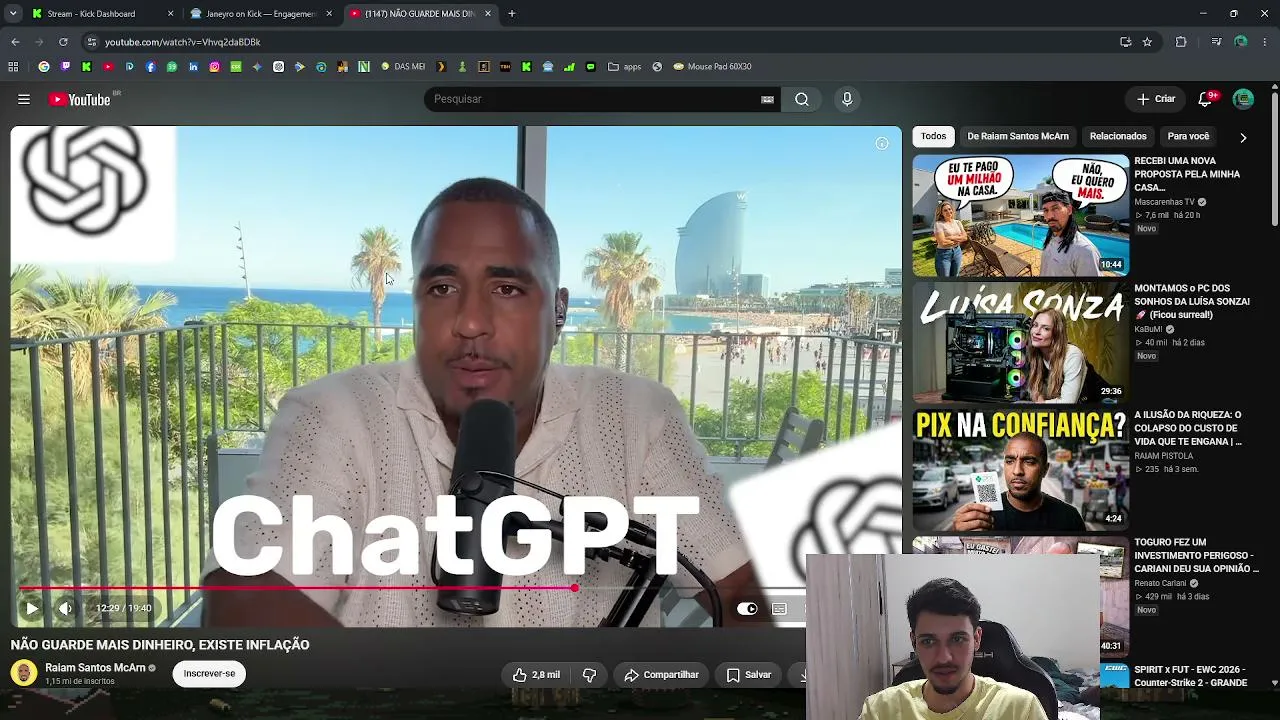
Task: Mute the video volume
Action: click(x=65, y=608)
